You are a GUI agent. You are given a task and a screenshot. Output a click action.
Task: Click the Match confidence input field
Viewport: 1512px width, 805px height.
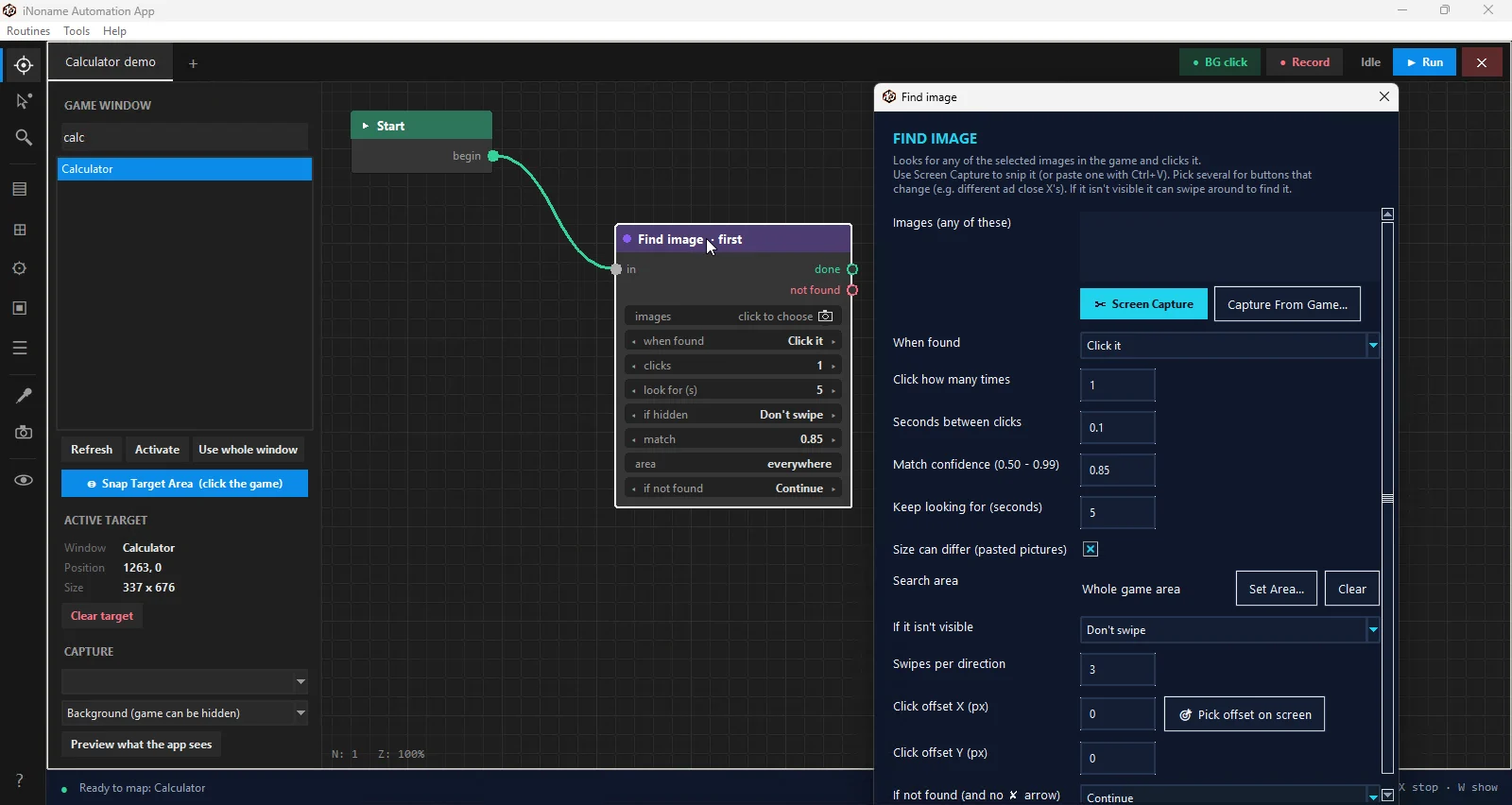[x=1117, y=470]
